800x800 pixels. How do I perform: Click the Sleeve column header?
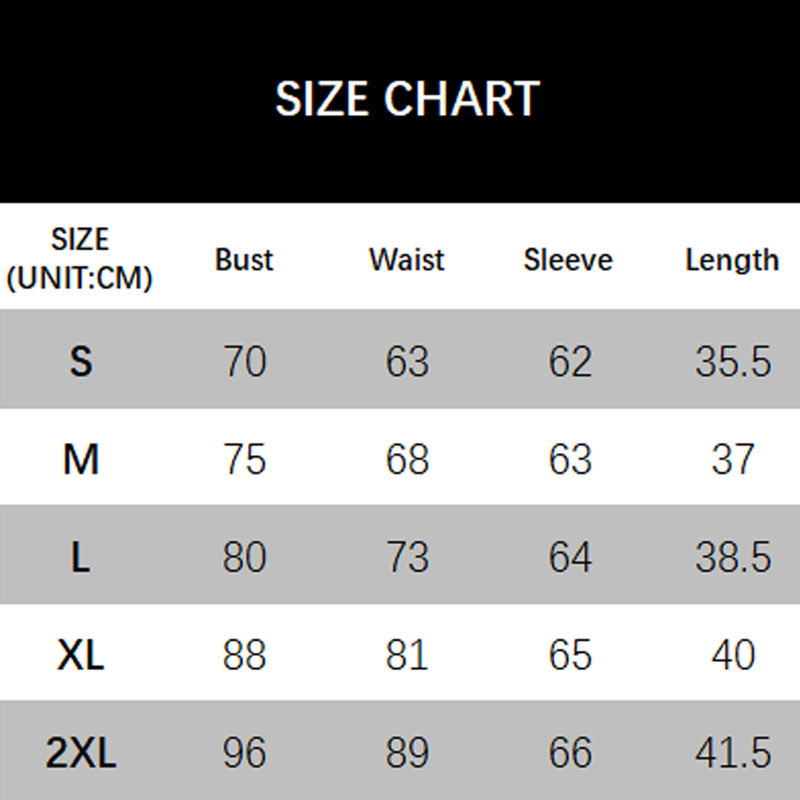pos(568,260)
